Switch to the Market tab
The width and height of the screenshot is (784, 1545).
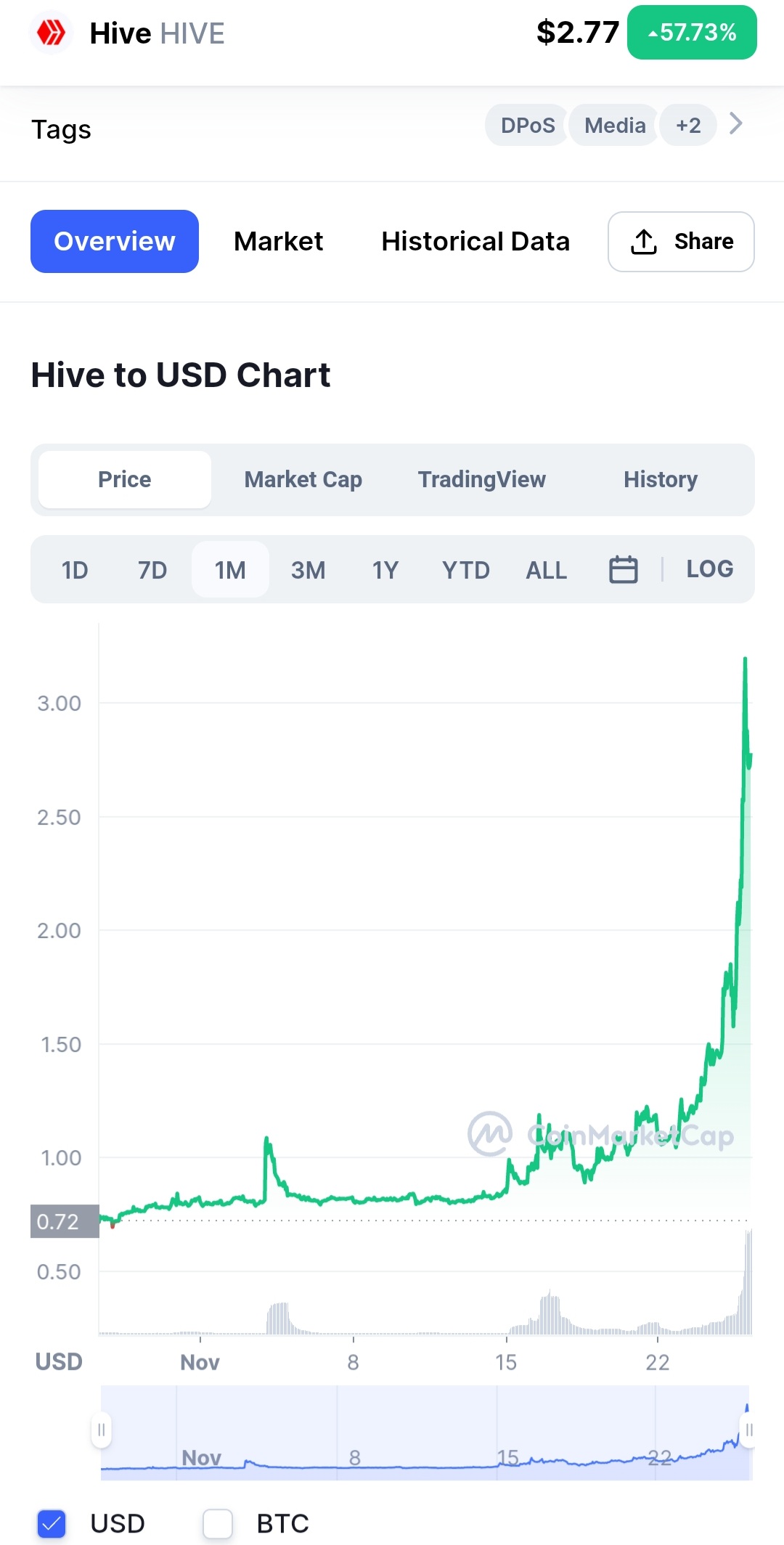click(x=279, y=241)
